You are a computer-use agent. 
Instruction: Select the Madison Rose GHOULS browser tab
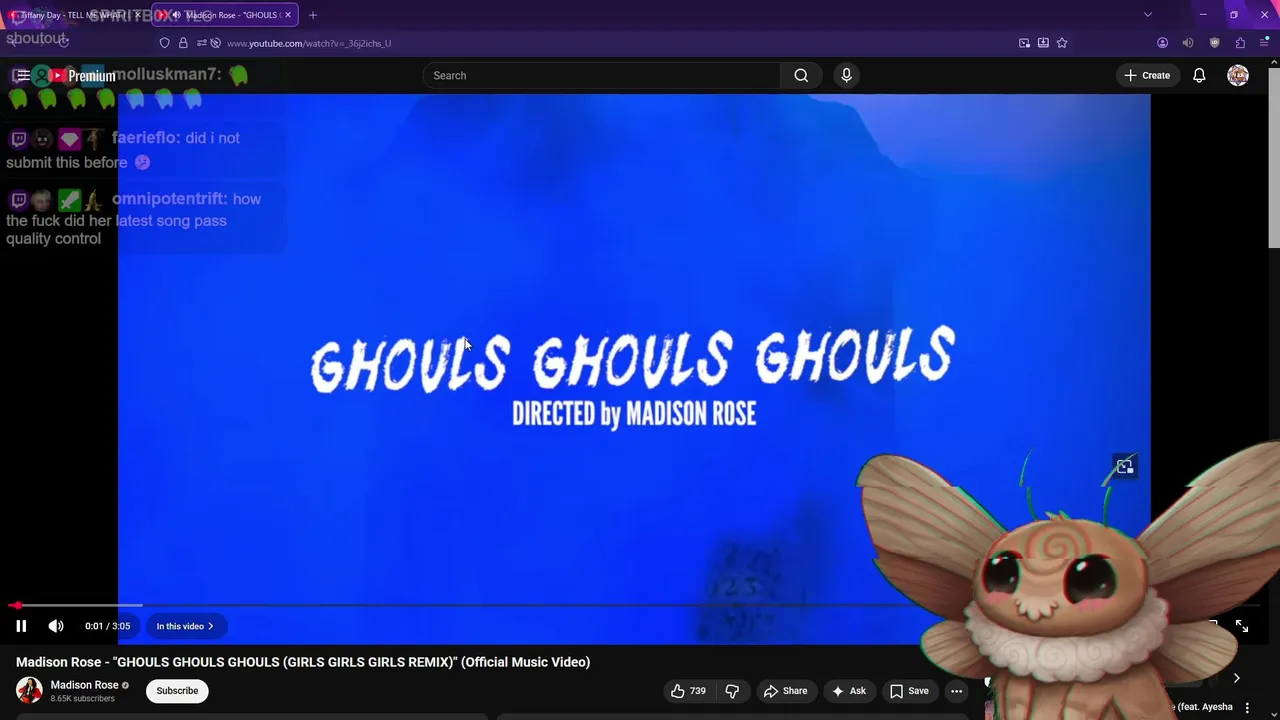coord(225,15)
